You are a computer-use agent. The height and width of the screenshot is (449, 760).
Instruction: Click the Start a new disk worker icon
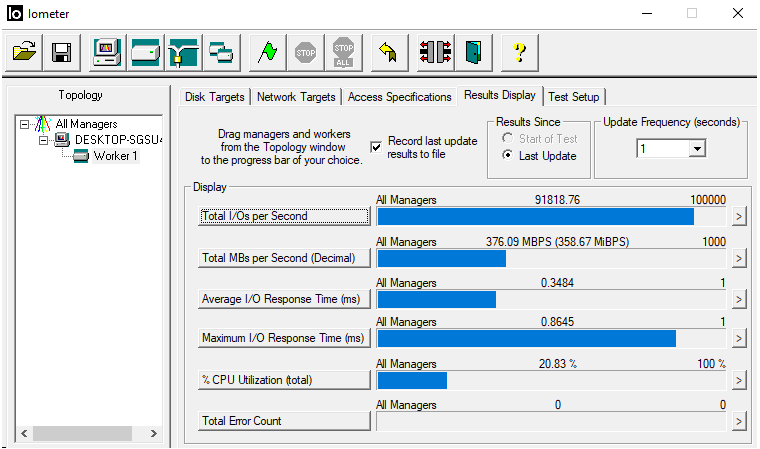click(145, 52)
